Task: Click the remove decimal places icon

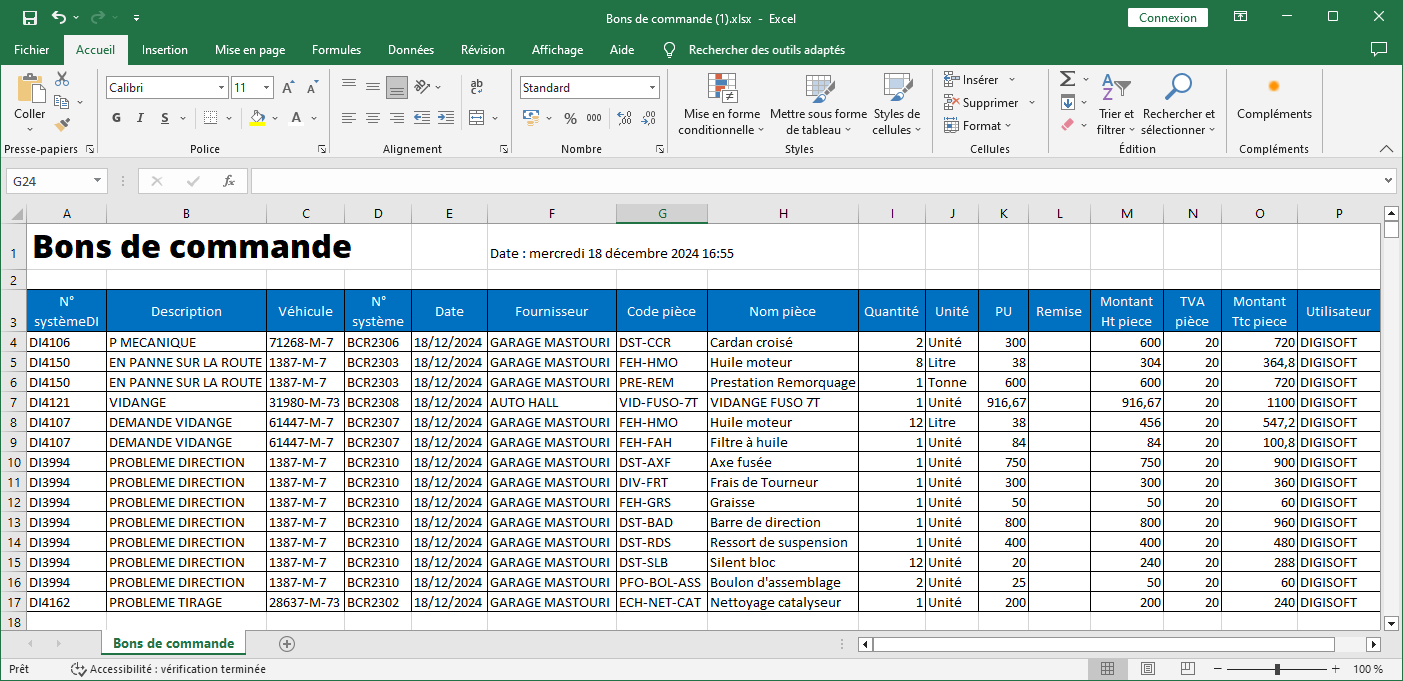Action: (649, 118)
